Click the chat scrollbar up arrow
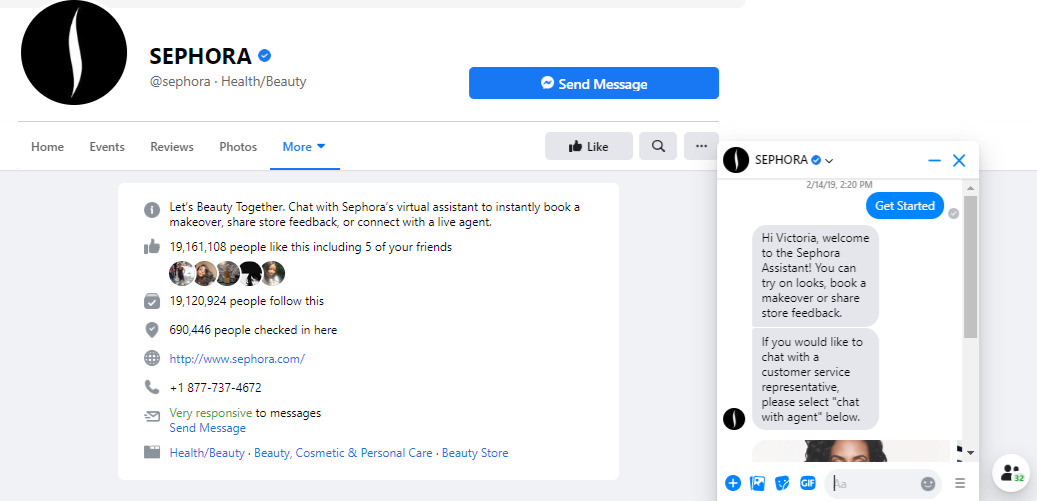The height and width of the screenshot is (501, 1037). [x=970, y=188]
